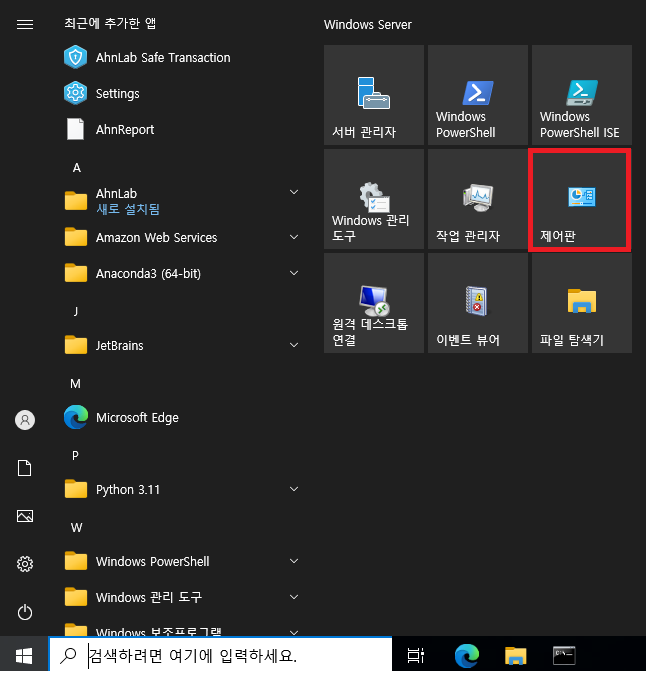The height and width of the screenshot is (676, 648).
Task: Open the 파일 탐색기 tile
Action: click(x=582, y=304)
